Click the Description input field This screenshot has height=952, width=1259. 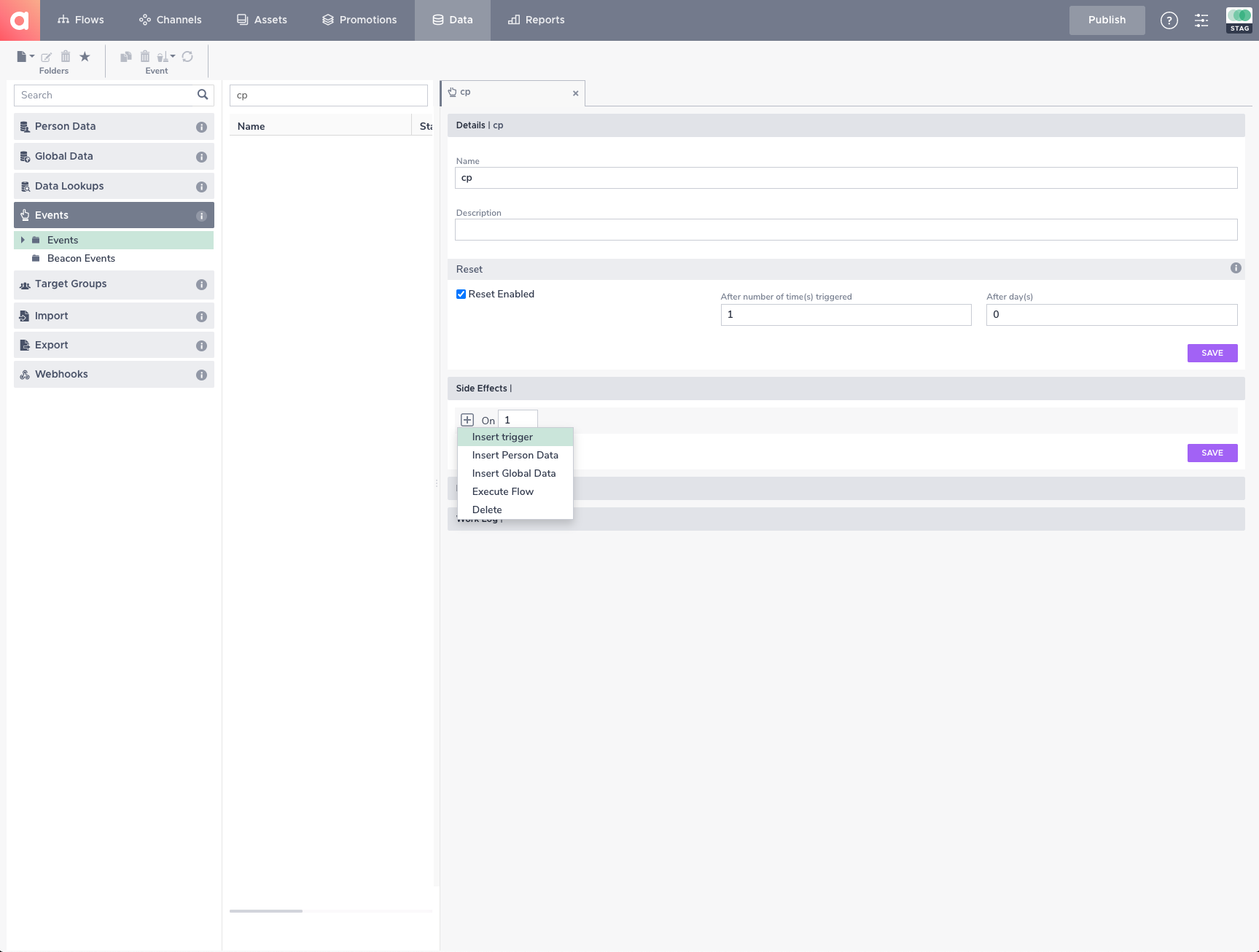coord(846,230)
